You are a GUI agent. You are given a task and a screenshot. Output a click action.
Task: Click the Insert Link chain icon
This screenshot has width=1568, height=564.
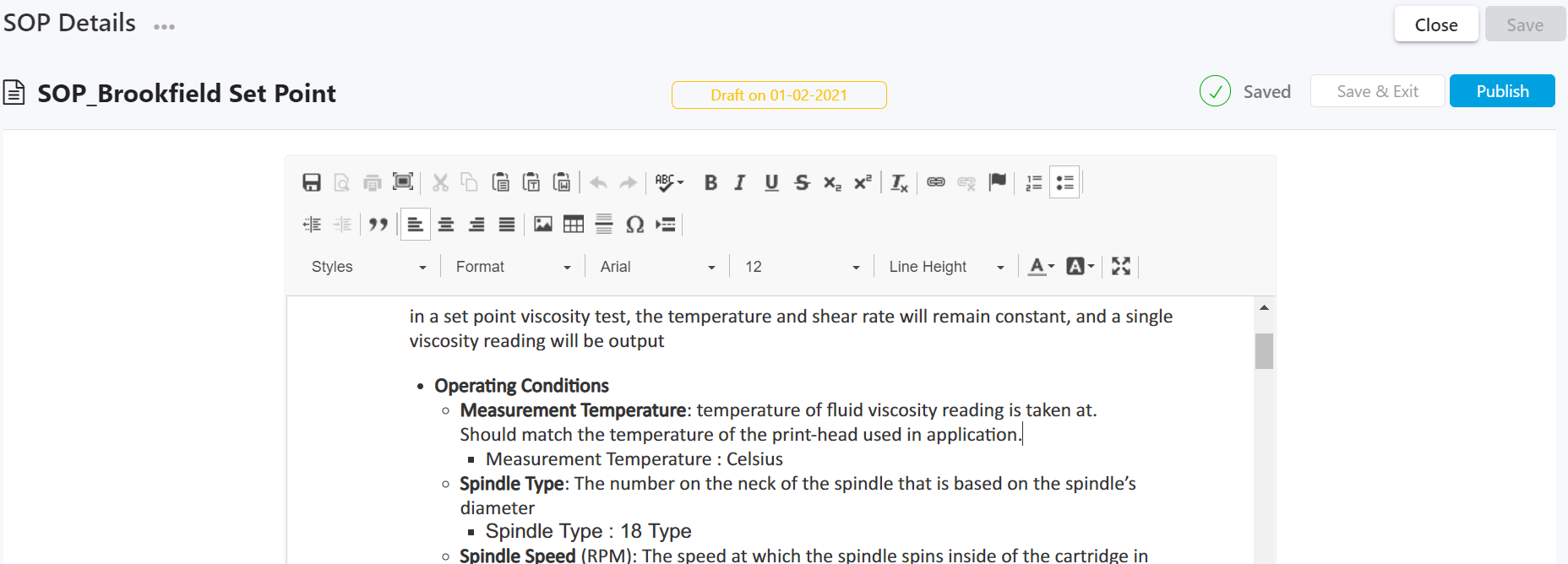pyautogui.click(x=936, y=182)
